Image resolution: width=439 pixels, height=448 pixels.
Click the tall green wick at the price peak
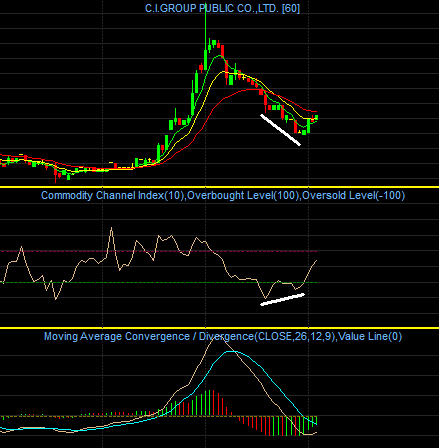[206, 28]
